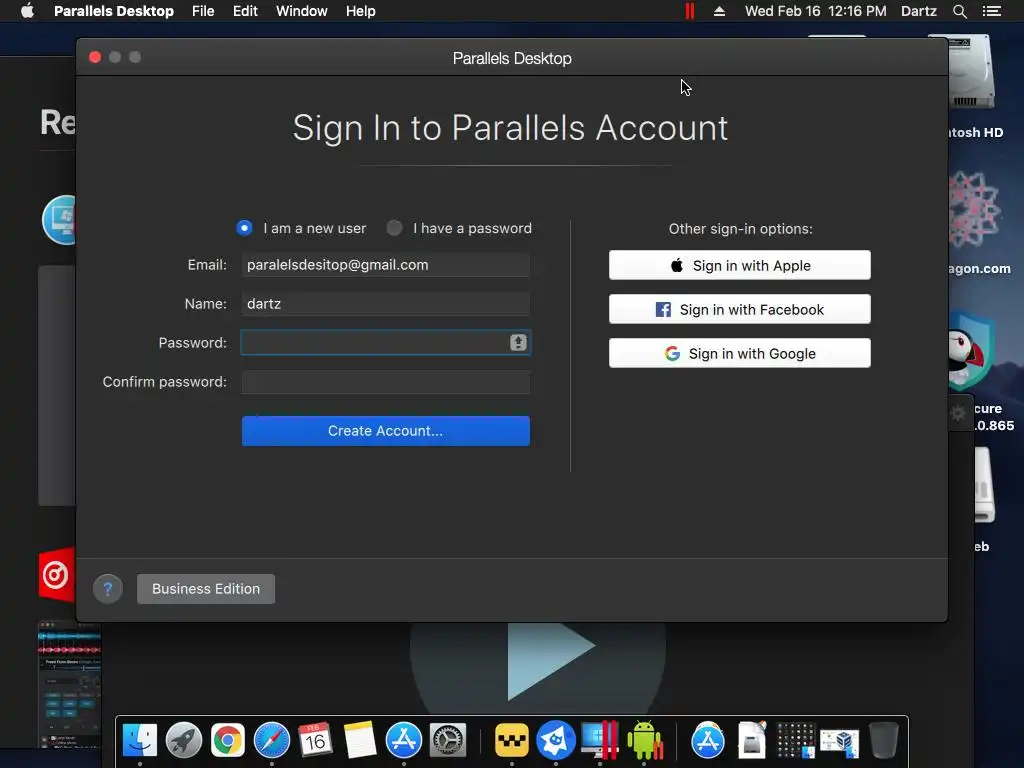Viewport: 1024px width, 768px height.
Task: Click the eject icon in menu bar
Action: click(x=719, y=11)
